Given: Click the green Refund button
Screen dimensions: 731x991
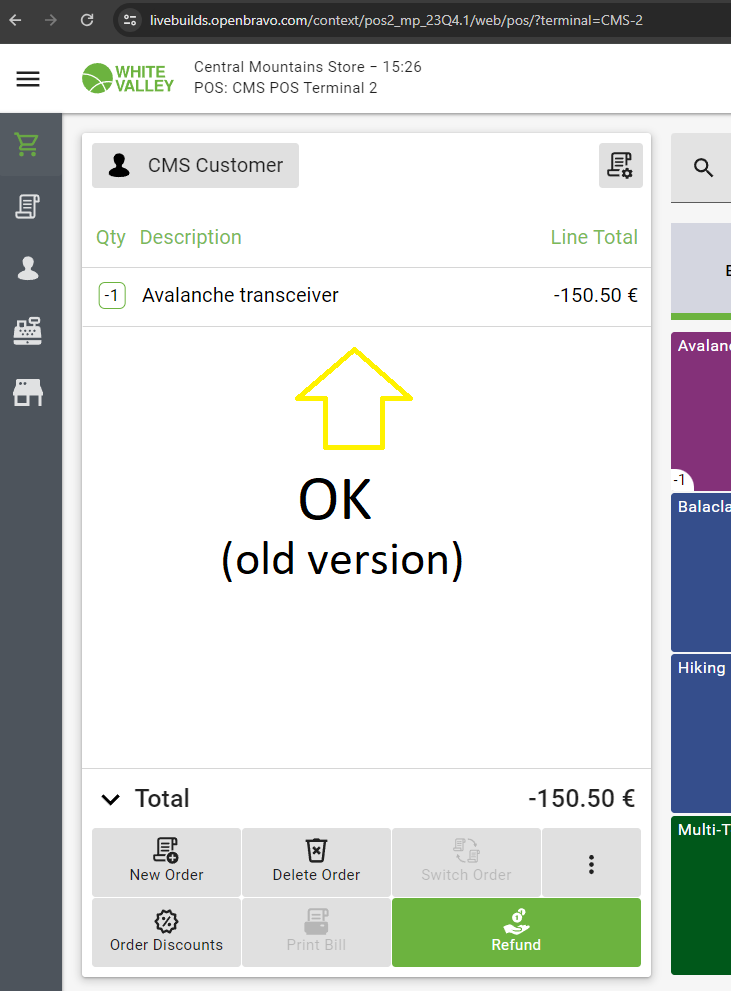Looking at the screenshot, I should pos(516,932).
